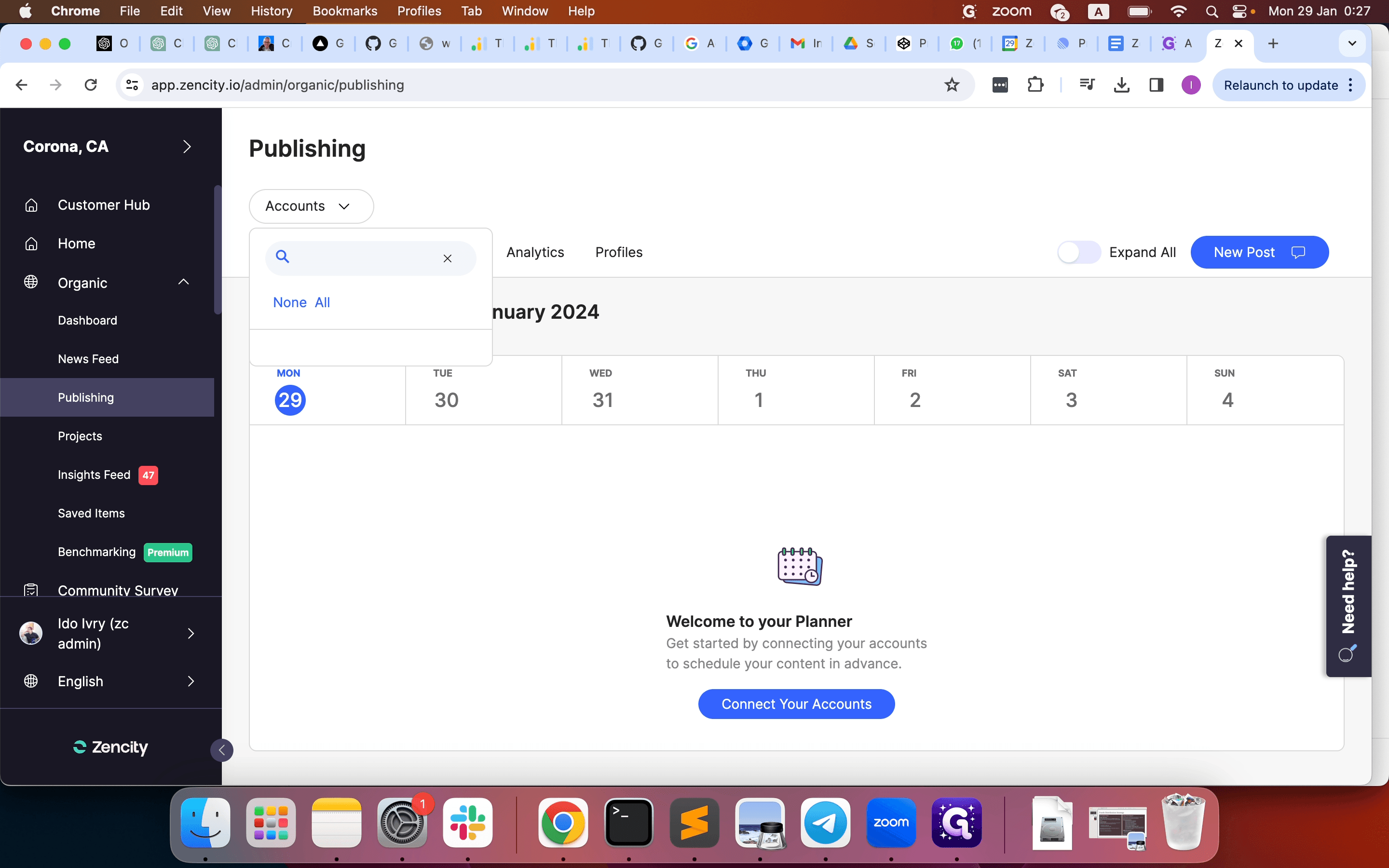
Task: Open the Customer Hub sidebar item
Action: click(104, 205)
